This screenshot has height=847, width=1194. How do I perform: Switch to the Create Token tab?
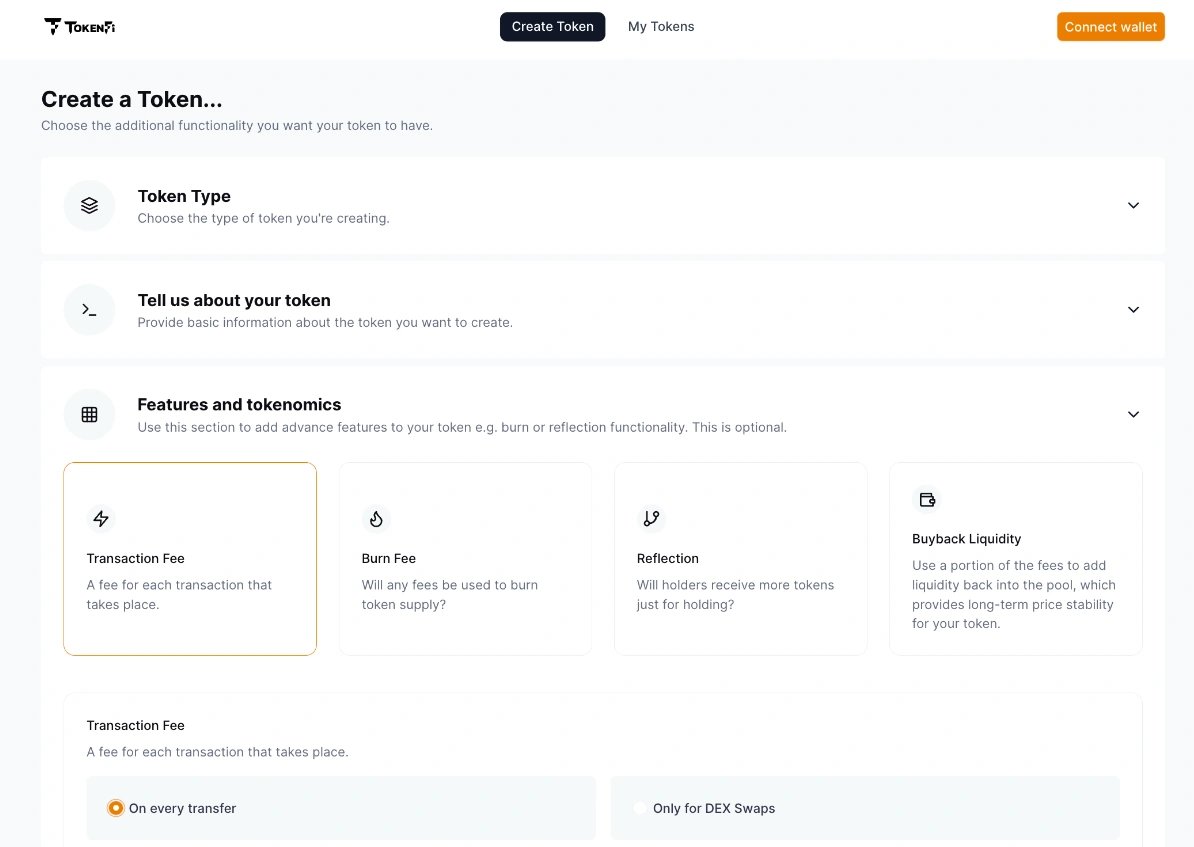click(x=552, y=27)
